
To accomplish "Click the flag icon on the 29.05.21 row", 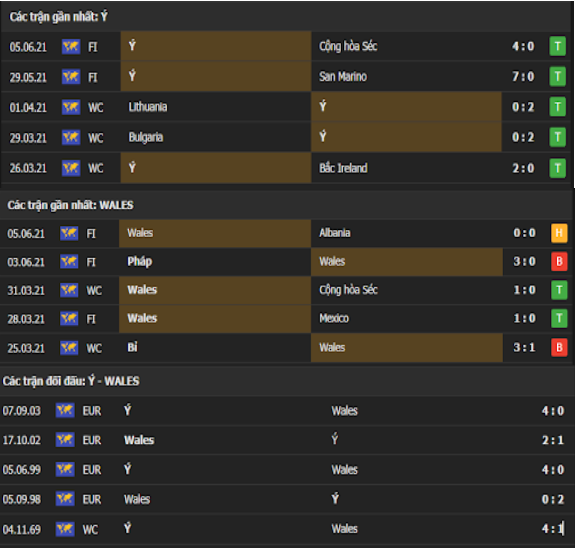I will point(71,77).
